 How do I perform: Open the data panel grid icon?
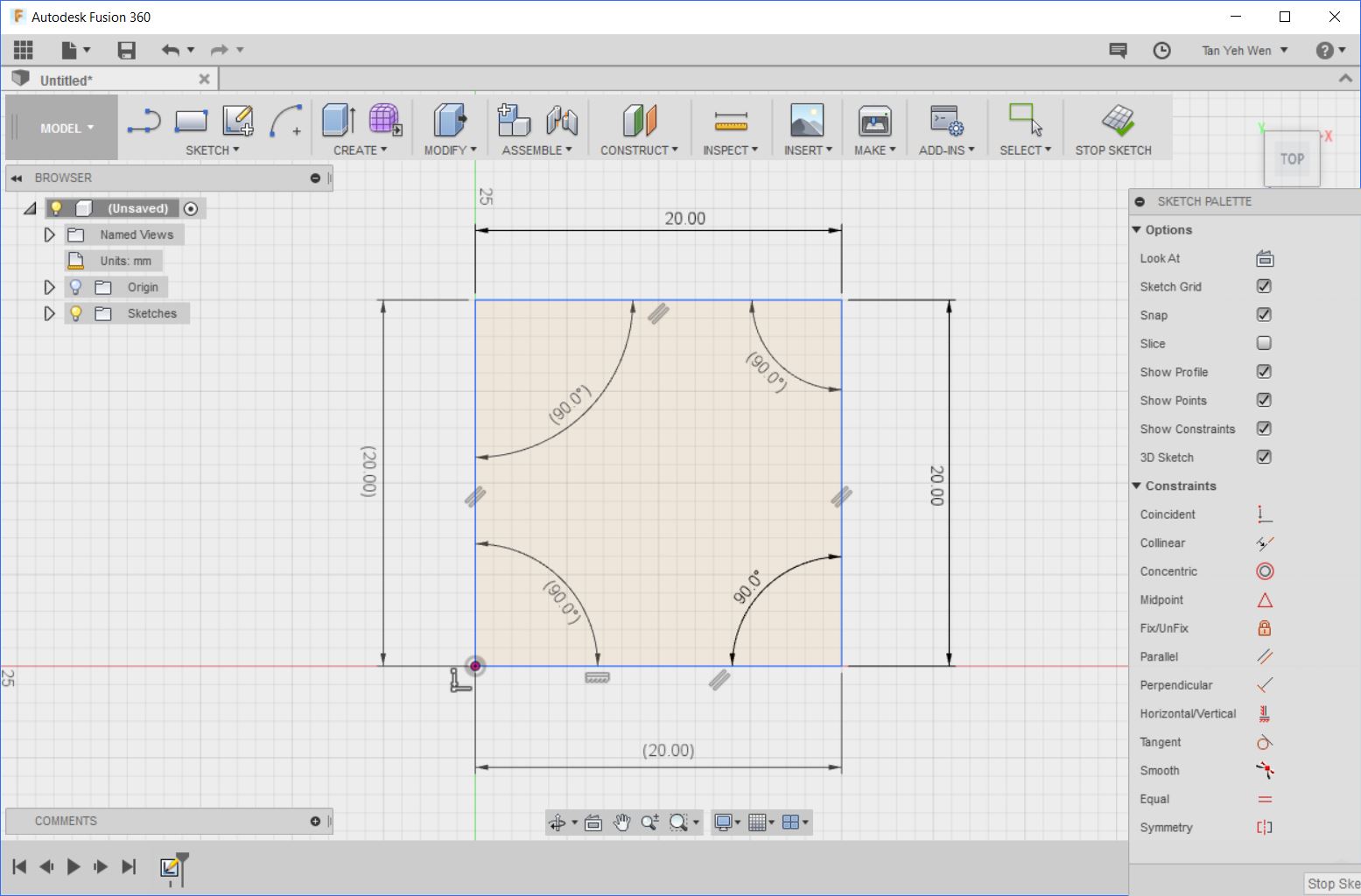coord(24,50)
